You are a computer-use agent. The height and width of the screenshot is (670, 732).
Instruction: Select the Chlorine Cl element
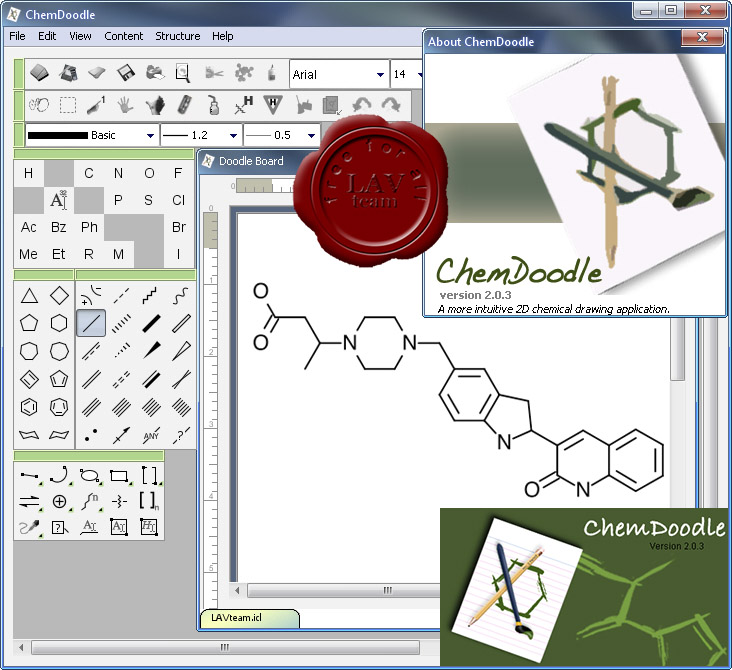178,200
